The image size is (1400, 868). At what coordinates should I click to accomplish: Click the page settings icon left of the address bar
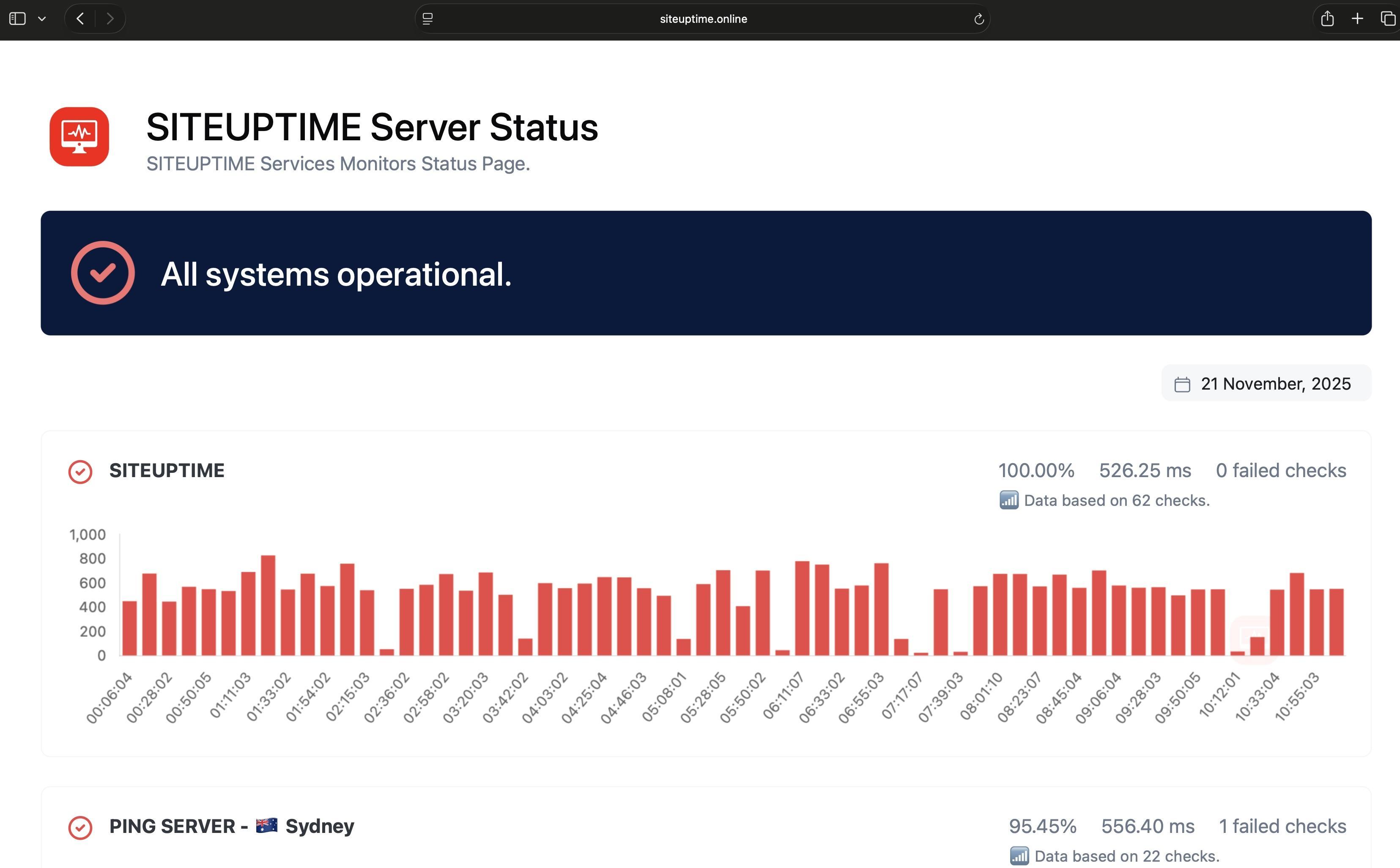428,18
